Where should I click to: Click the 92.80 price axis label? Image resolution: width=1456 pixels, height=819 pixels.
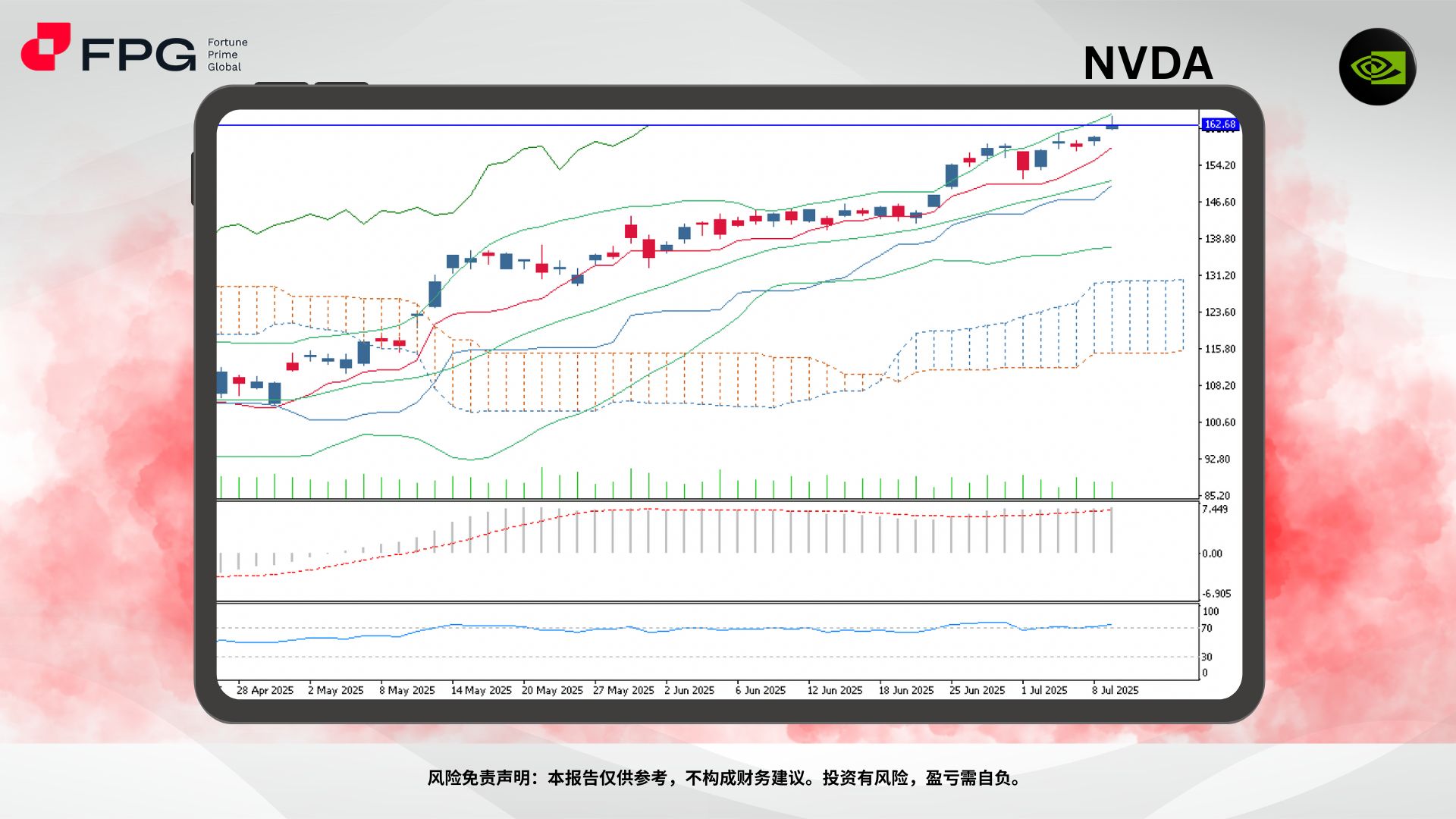coord(1217,460)
